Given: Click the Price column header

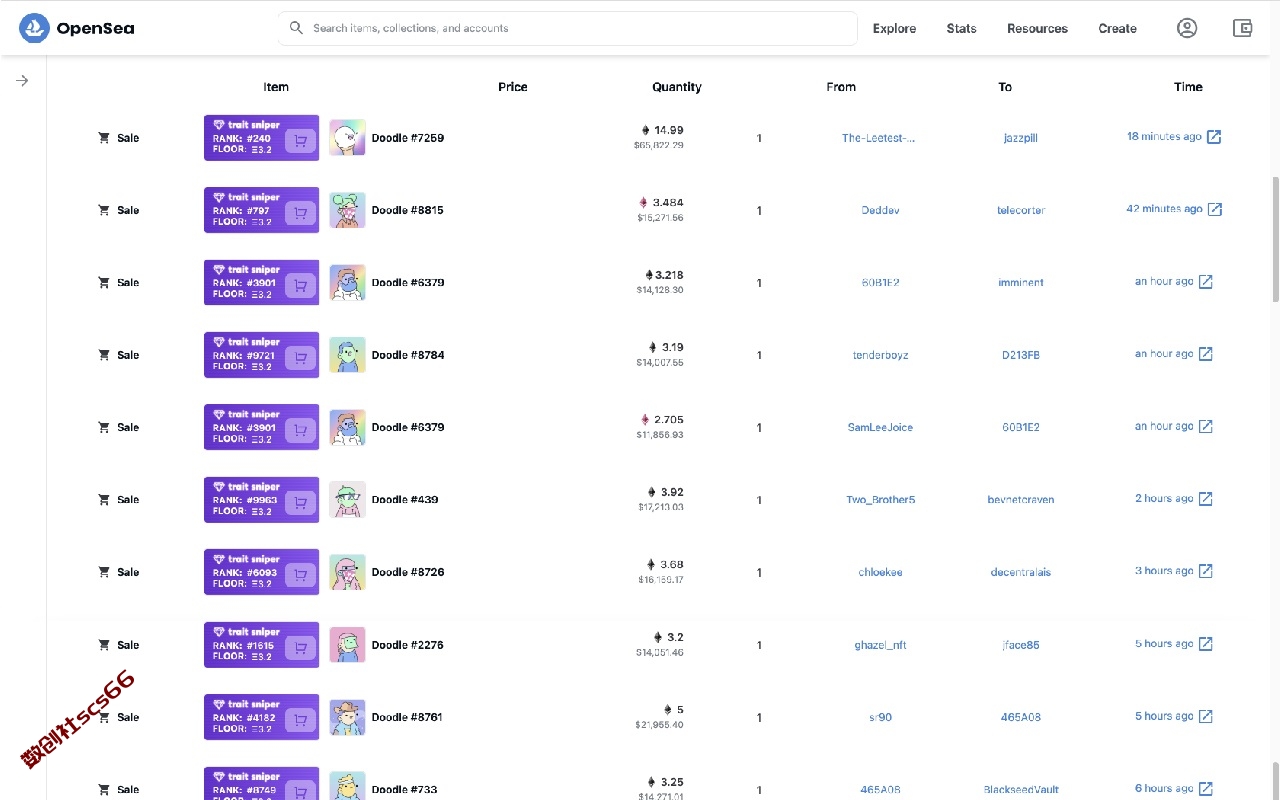Looking at the screenshot, I should 513,87.
